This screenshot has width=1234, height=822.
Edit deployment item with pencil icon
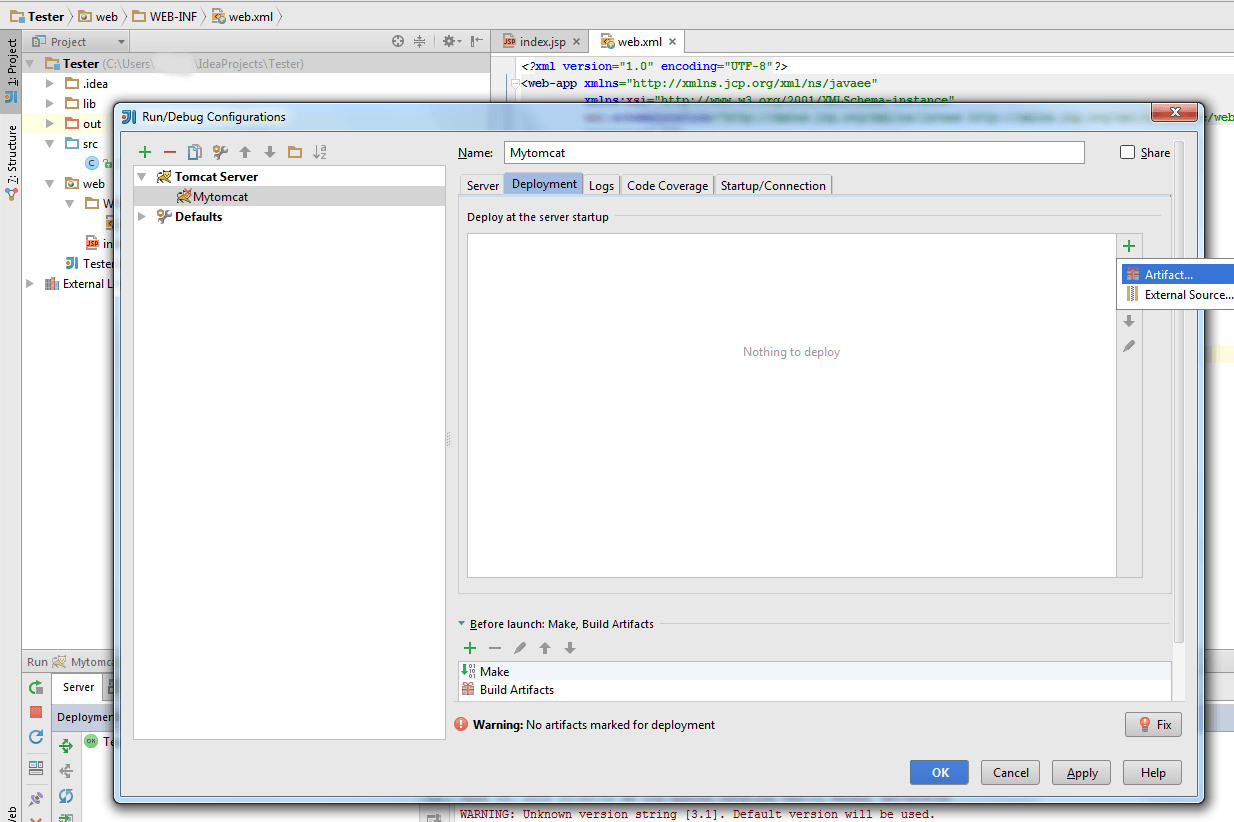tap(1129, 346)
